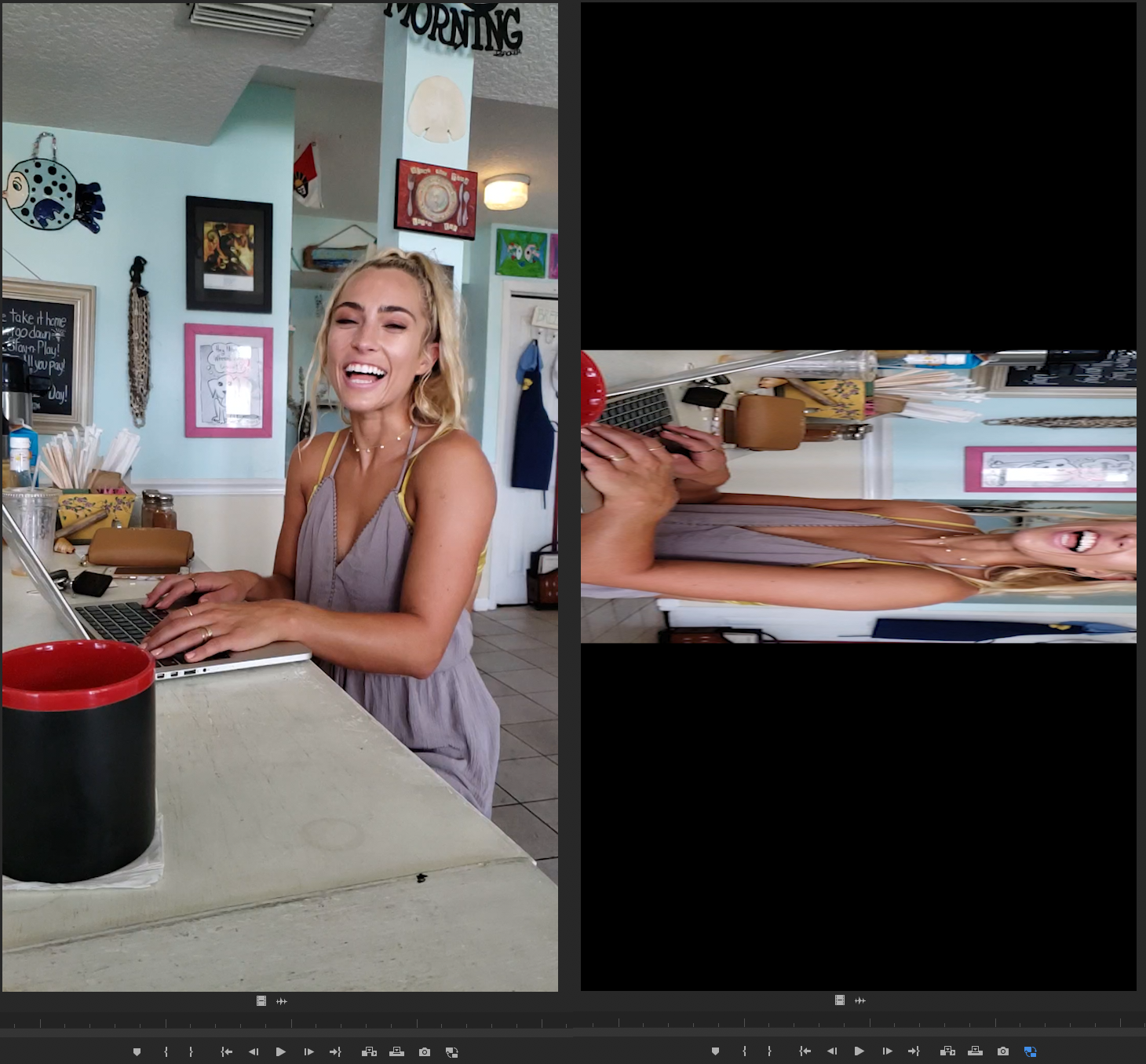
Task: Click Insert button in left monitor
Action: [369, 1051]
